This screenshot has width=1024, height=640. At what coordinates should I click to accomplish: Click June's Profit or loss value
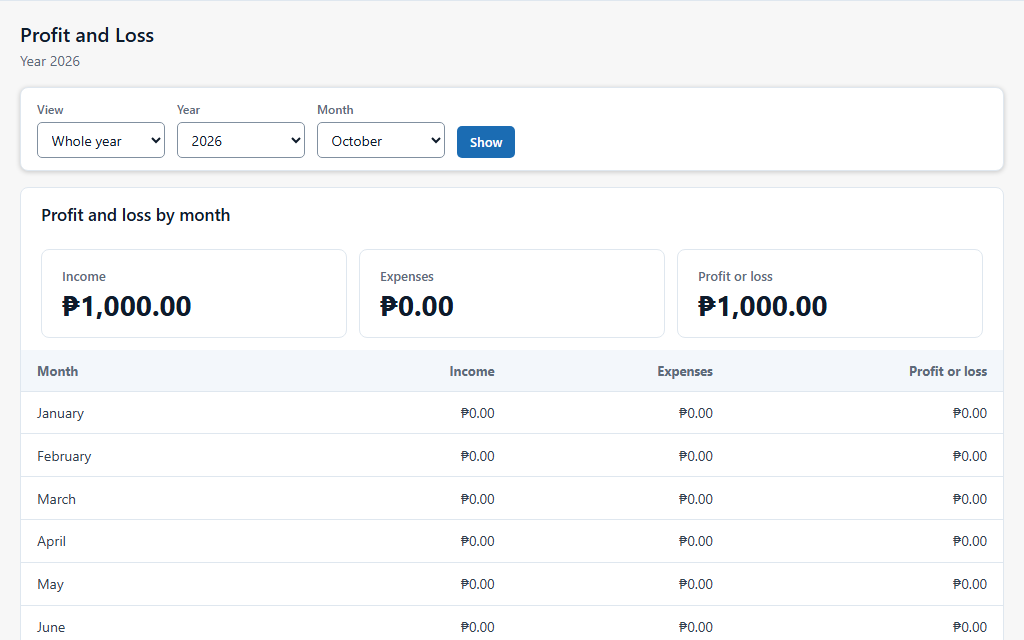970,628
